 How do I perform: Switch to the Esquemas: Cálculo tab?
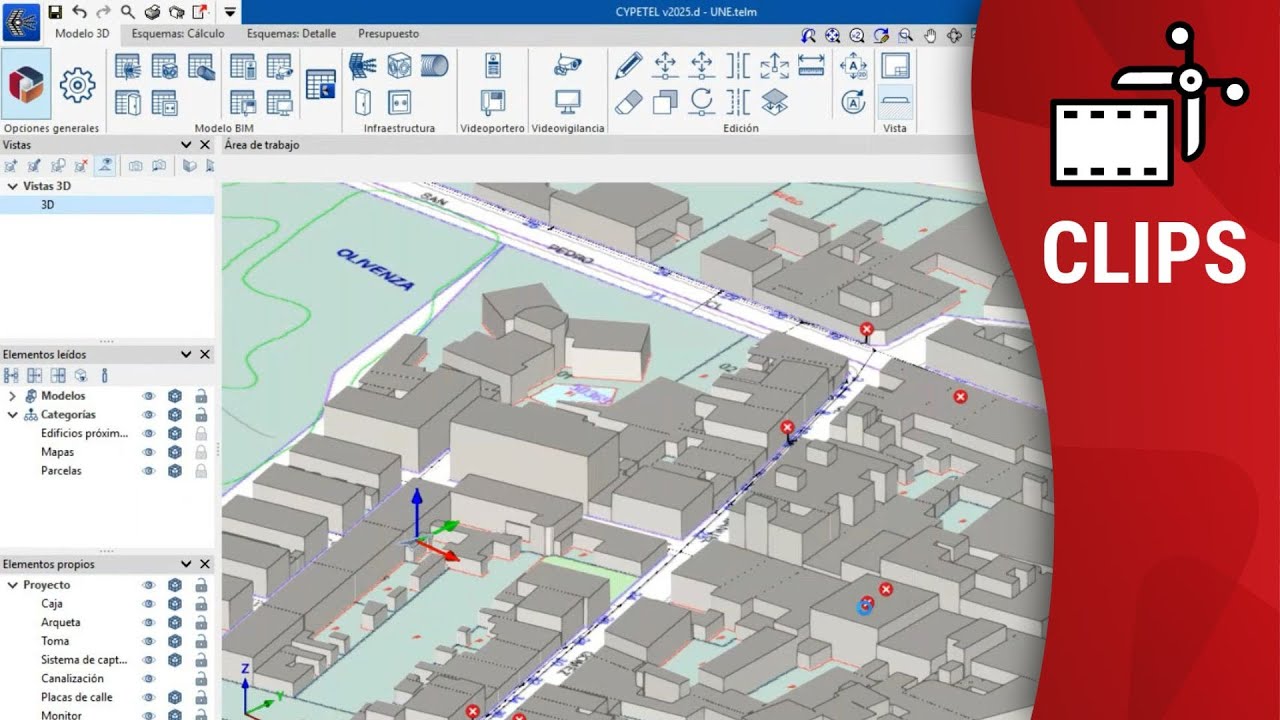178,34
